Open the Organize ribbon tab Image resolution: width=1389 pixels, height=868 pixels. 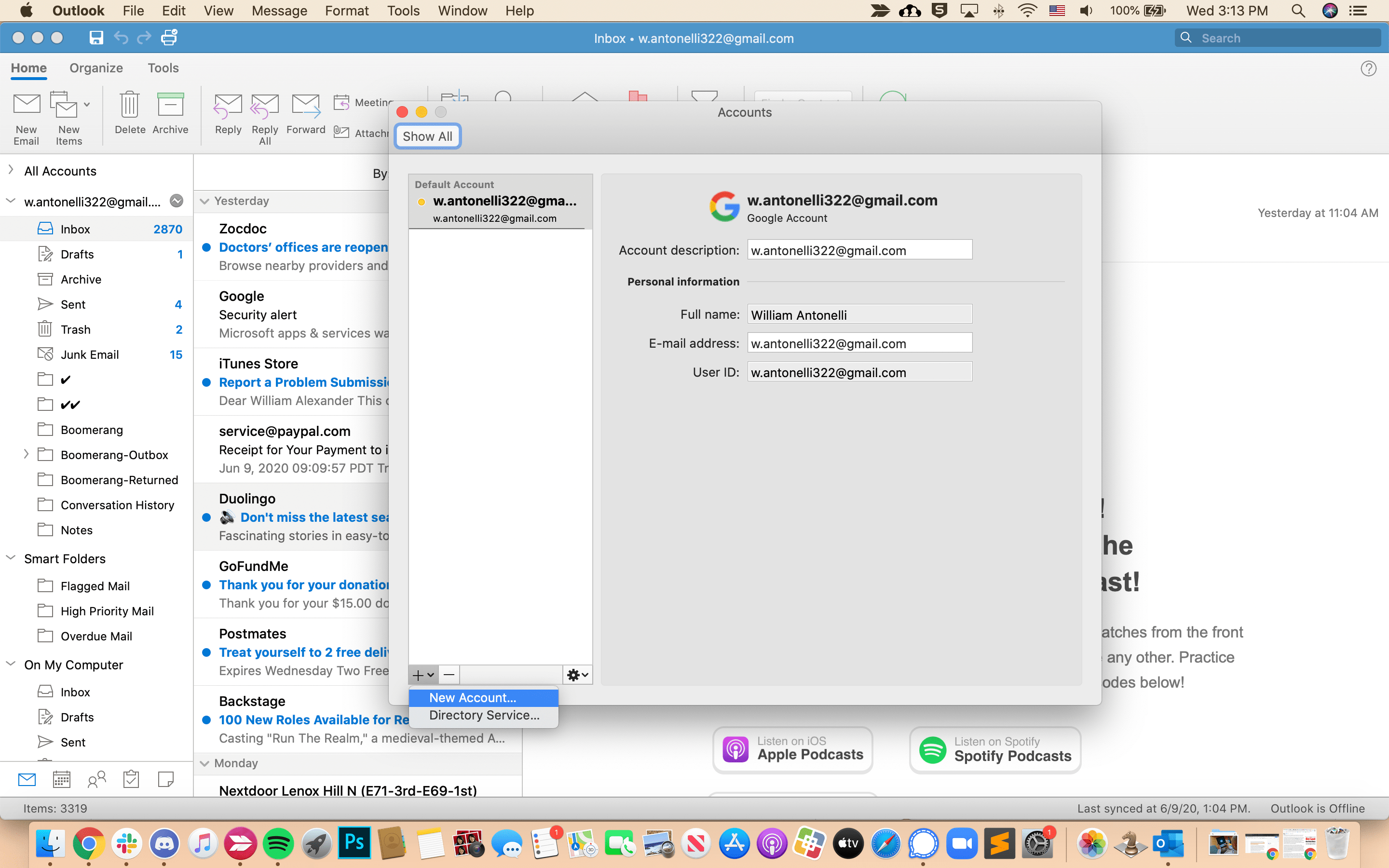[x=96, y=68]
